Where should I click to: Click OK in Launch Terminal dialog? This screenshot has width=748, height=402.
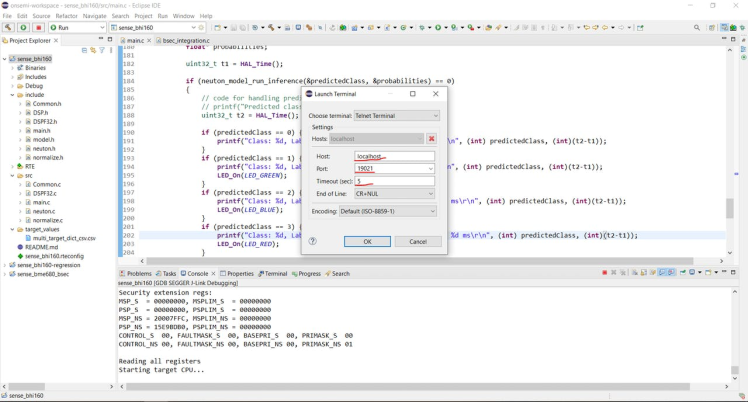pyautogui.click(x=367, y=241)
